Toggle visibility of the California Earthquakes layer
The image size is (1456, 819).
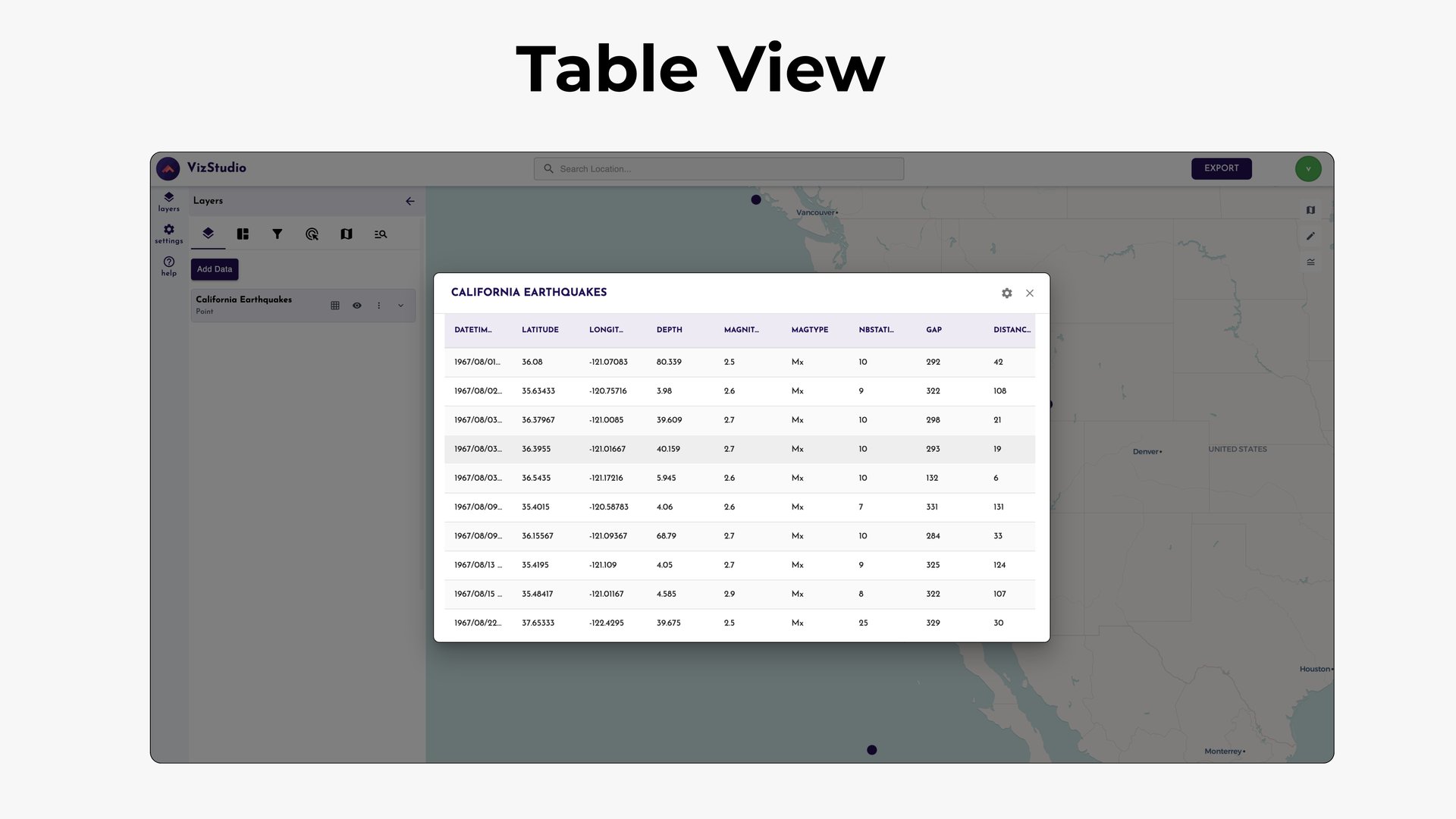(356, 305)
